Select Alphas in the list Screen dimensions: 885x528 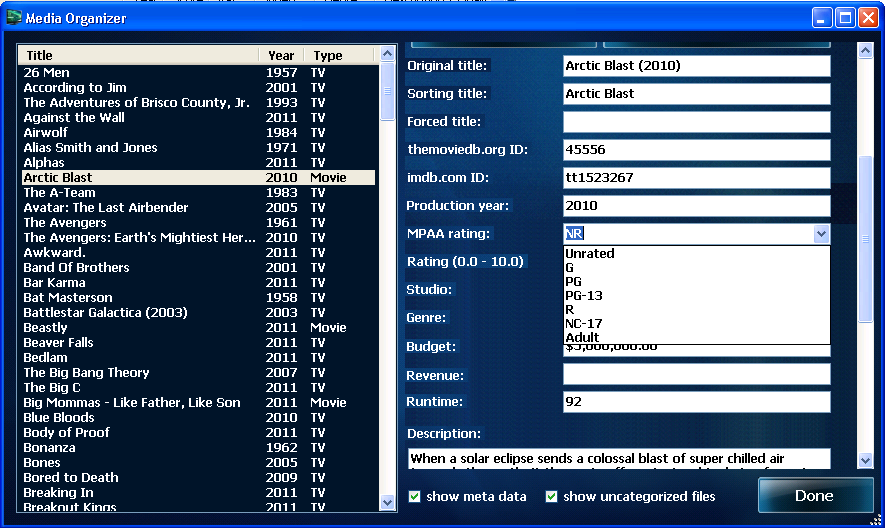(x=199, y=162)
